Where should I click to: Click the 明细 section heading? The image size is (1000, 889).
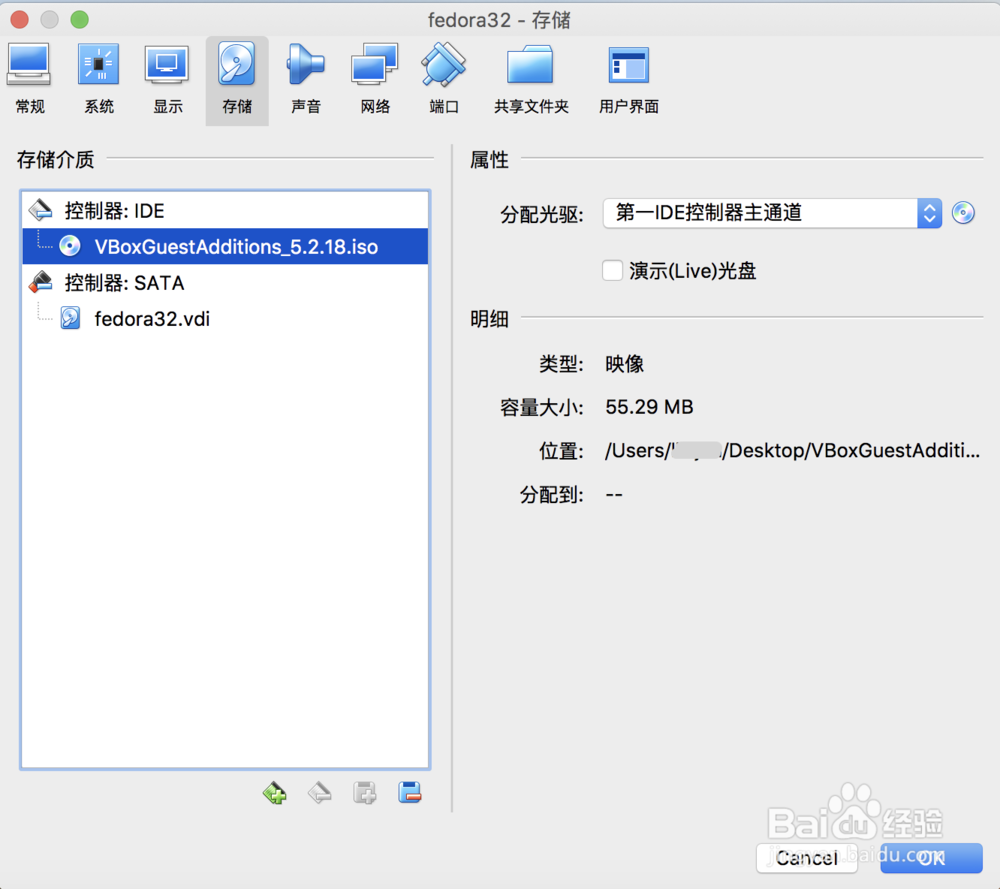pyautogui.click(x=489, y=318)
